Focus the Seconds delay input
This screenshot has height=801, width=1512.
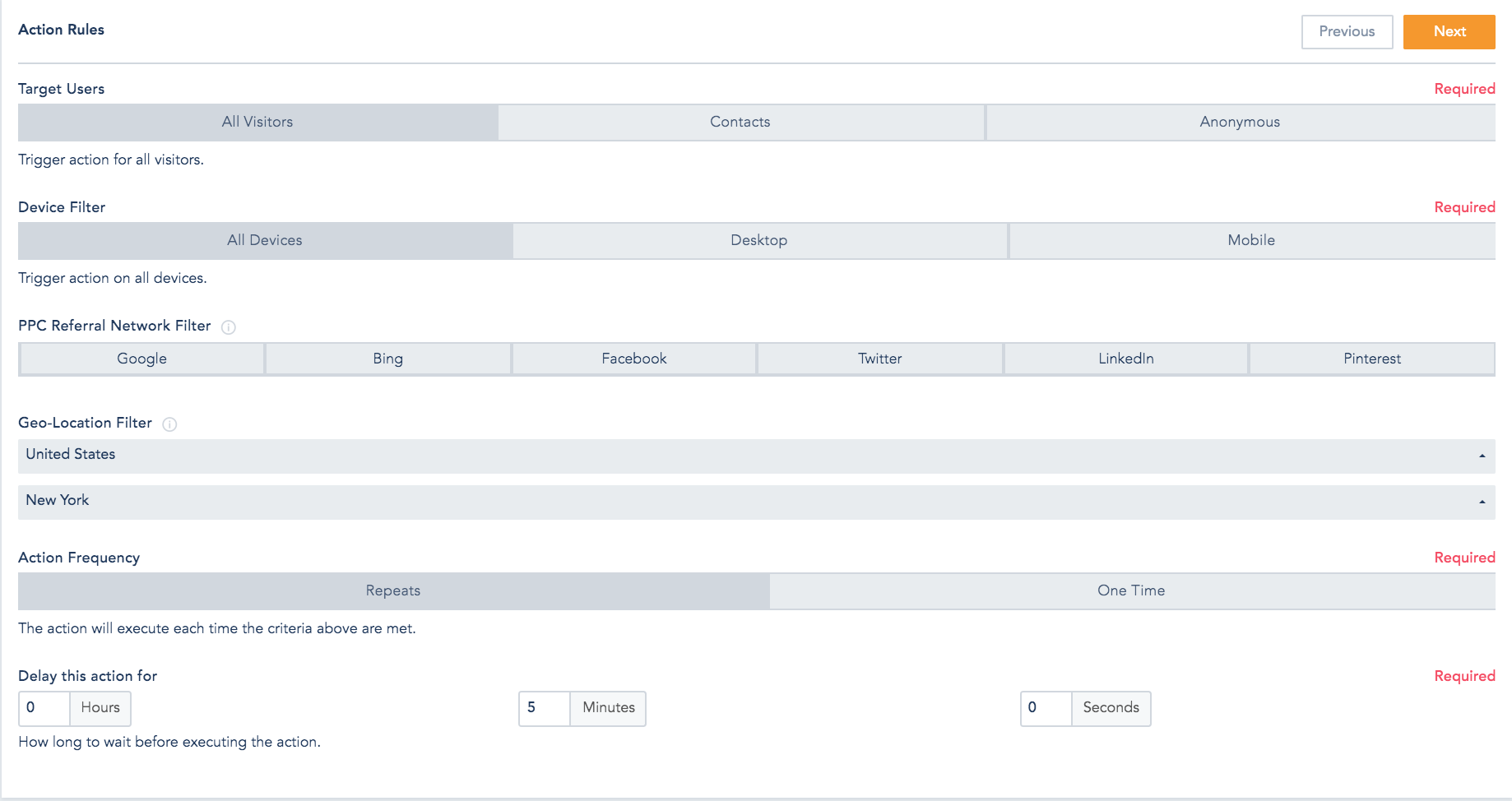pyautogui.click(x=1046, y=708)
